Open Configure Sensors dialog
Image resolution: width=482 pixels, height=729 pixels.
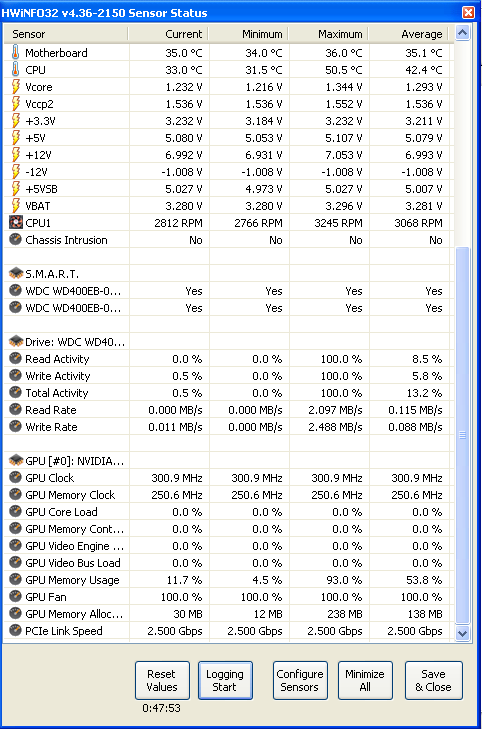pos(300,680)
